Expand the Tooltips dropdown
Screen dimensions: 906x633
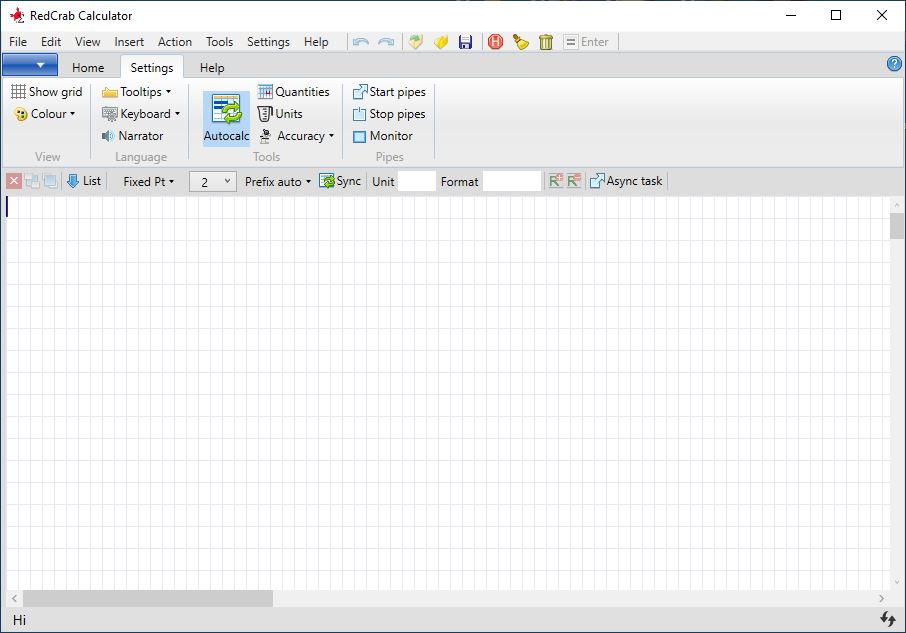coord(137,92)
